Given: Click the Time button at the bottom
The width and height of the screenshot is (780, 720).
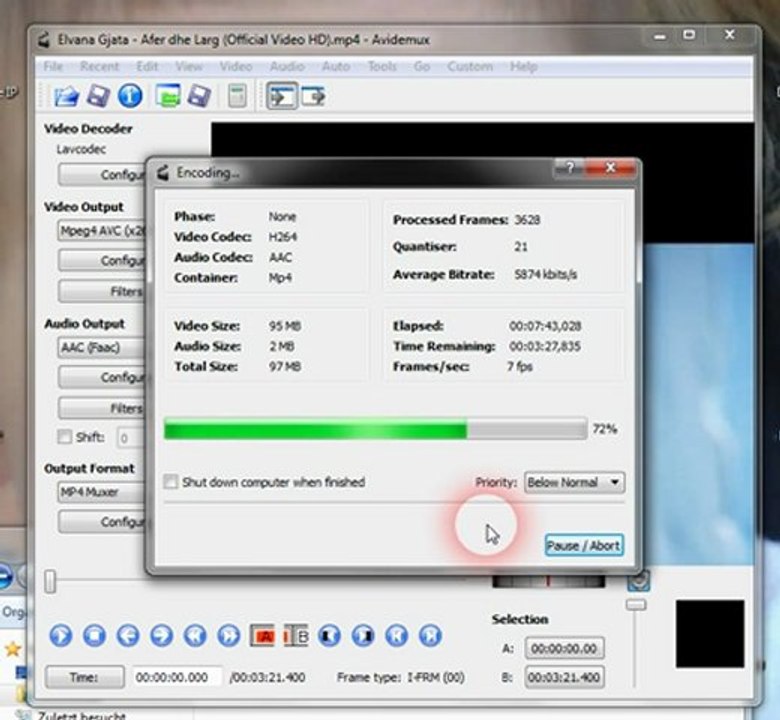Looking at the screenshot, I should point(85,677).
